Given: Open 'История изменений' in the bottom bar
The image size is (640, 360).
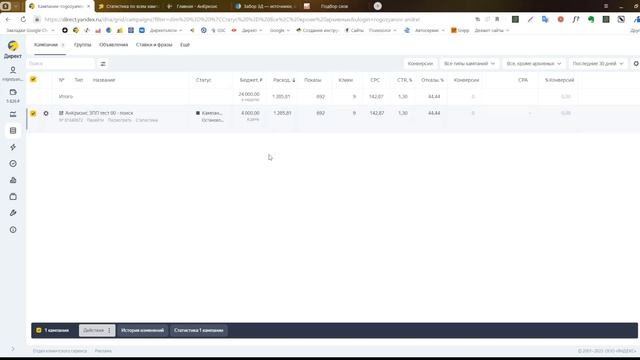Looking at the screenshot, I should [x=142, y=330].
